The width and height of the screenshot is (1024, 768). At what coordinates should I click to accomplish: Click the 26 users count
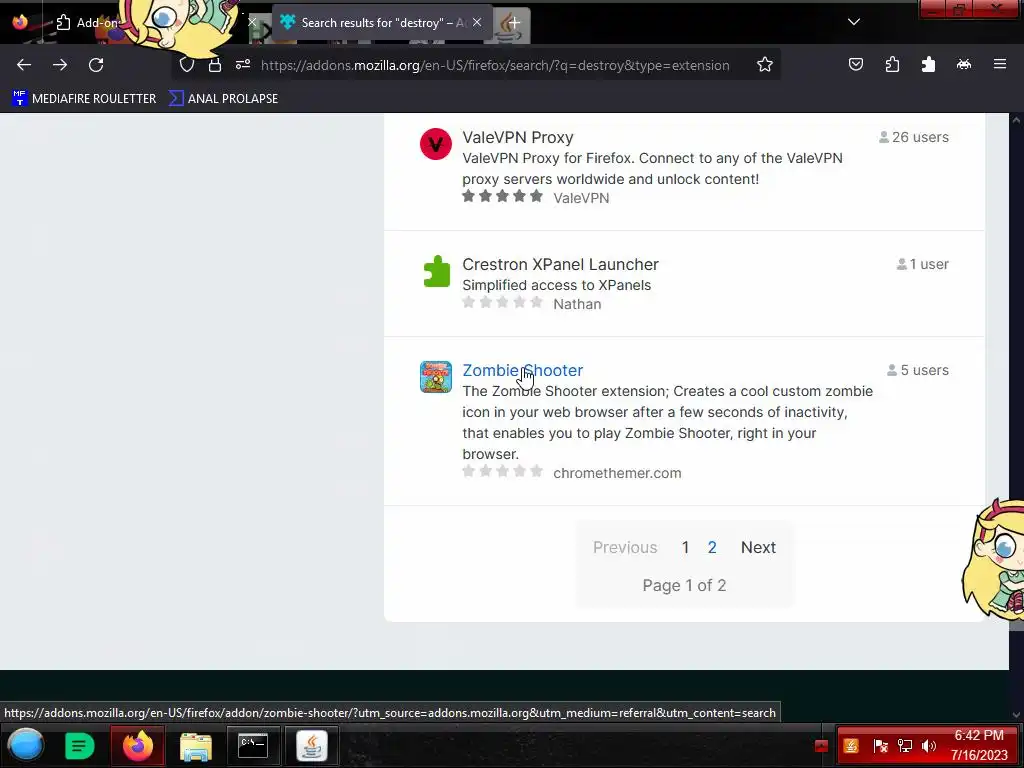tap(914, 137)
